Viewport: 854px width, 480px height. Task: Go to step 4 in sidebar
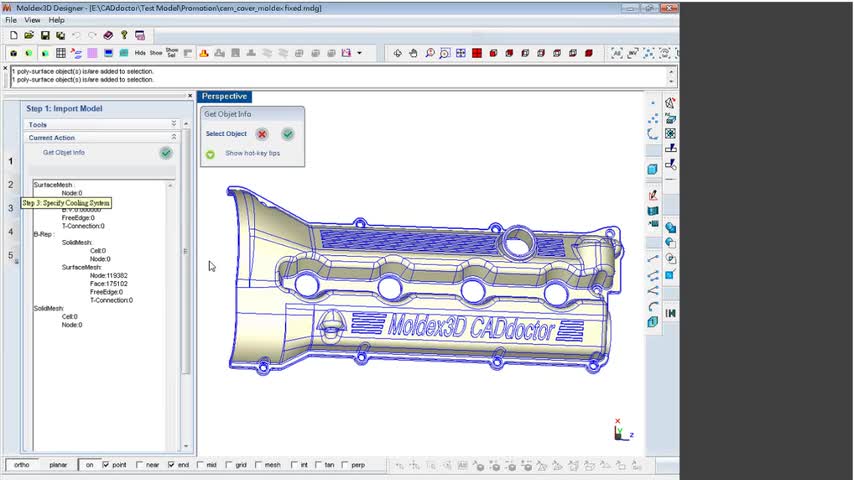pyautogui.click(x=11, y=232)
